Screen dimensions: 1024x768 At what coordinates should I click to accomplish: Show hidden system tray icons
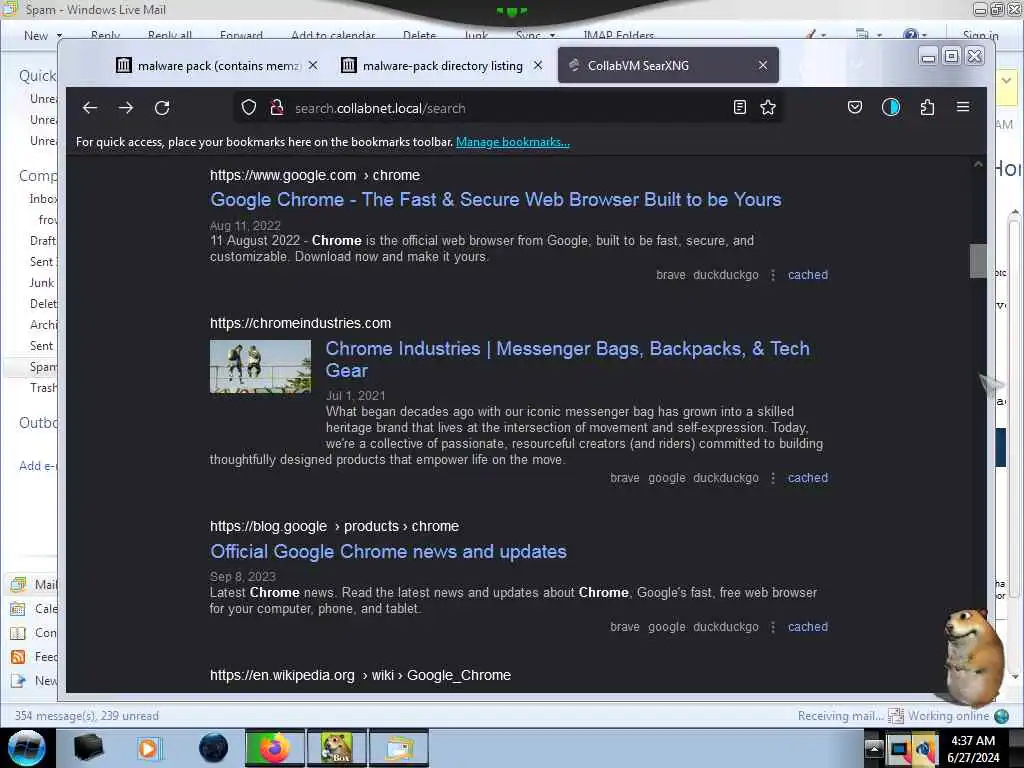pyautogui.click(x=874, y=748)
